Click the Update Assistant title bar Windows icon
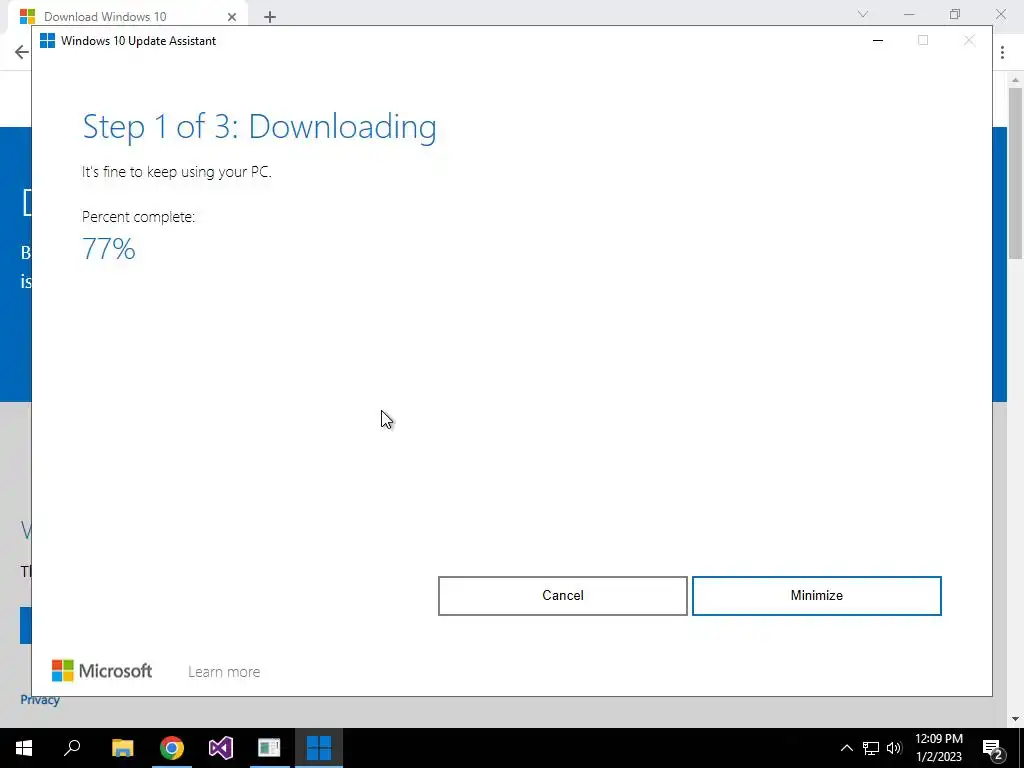The image size is (1024, 768). pyautogui.click(x=47, y=40)
